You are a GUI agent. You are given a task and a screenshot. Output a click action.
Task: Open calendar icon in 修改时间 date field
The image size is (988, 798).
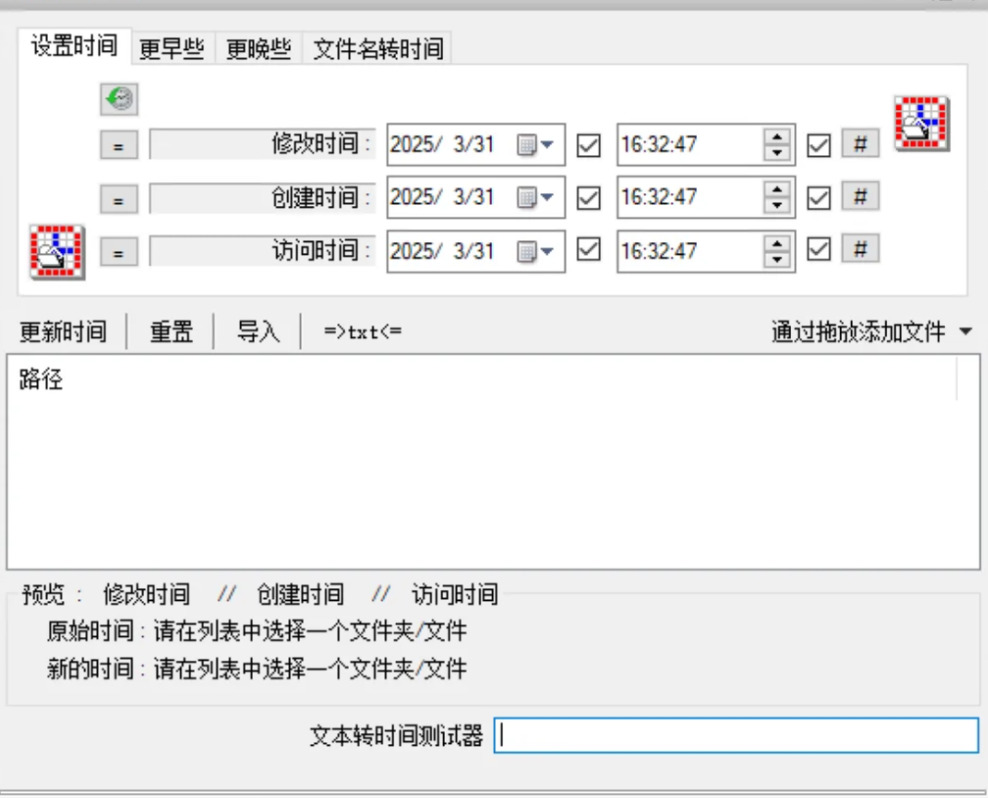pos(535,145)
